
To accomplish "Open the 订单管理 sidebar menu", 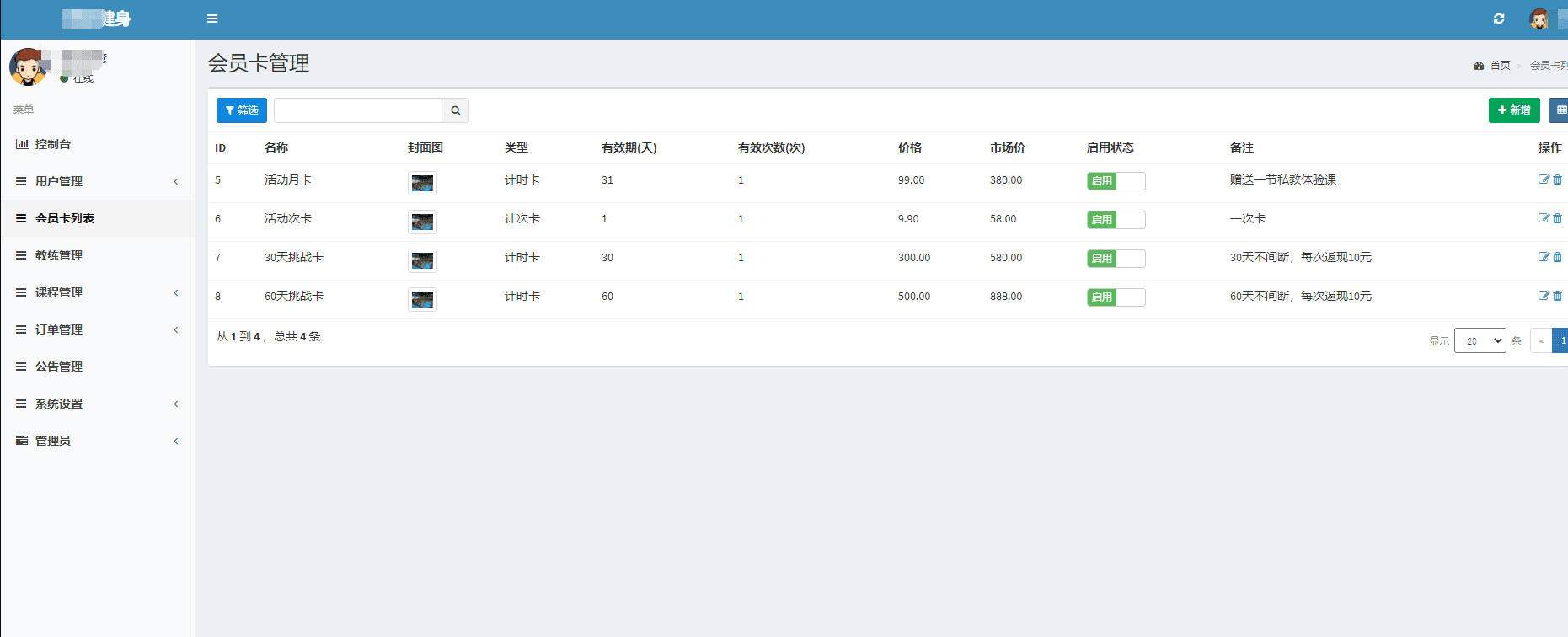I will (98, 329).
